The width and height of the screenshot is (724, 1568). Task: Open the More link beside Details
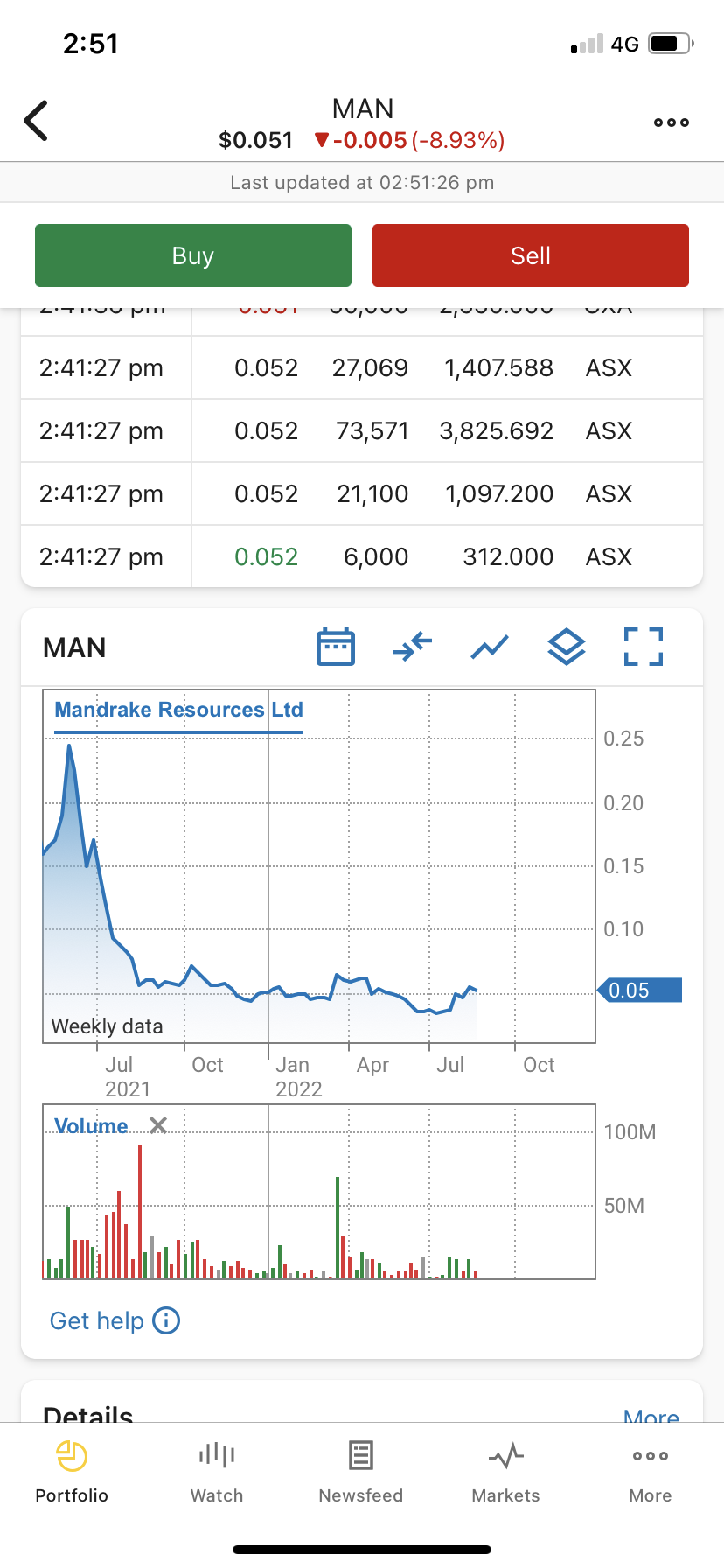coord(651,1415)
